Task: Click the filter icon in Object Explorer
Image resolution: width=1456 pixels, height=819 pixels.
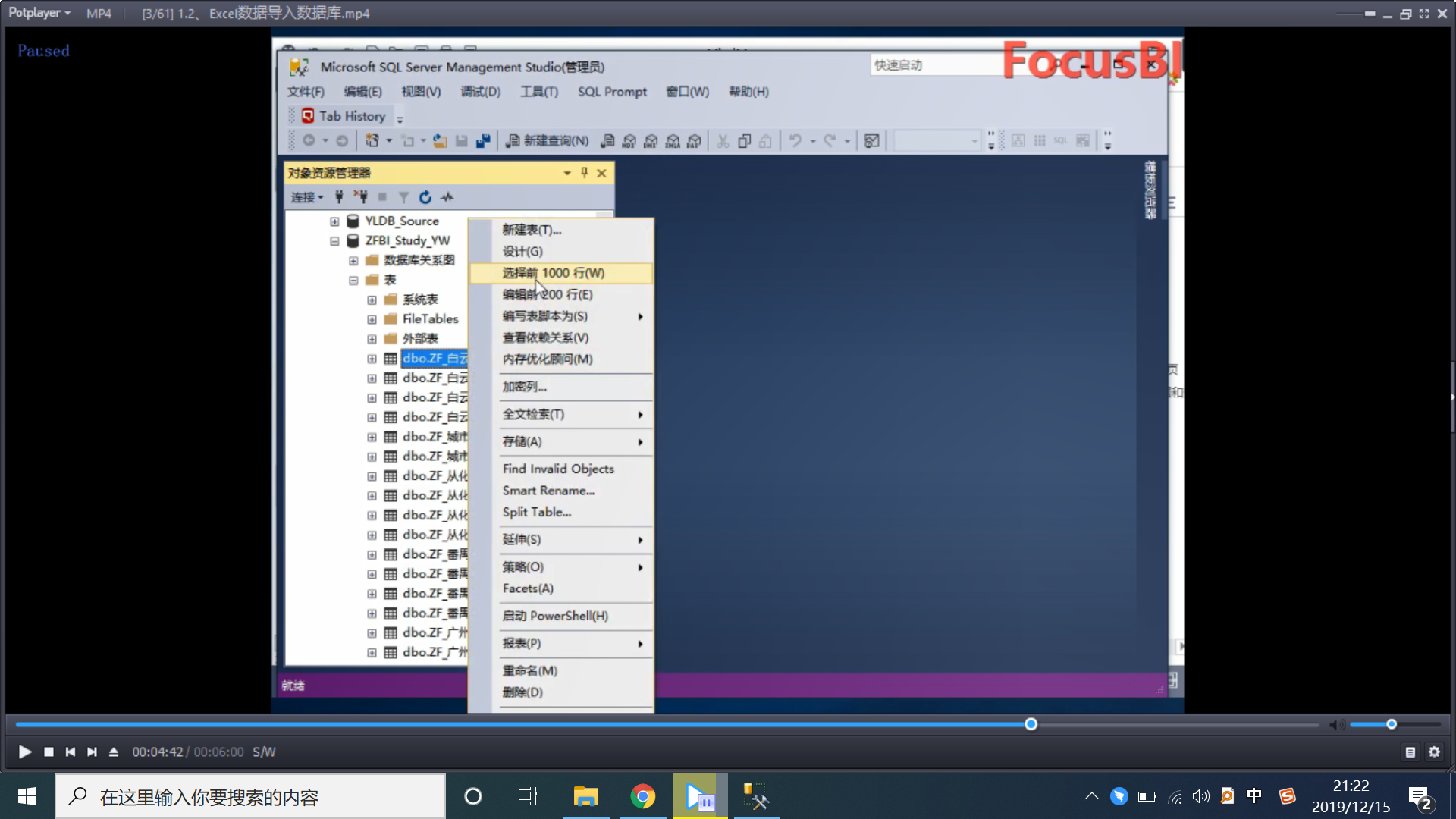Action: coord(403,197)
